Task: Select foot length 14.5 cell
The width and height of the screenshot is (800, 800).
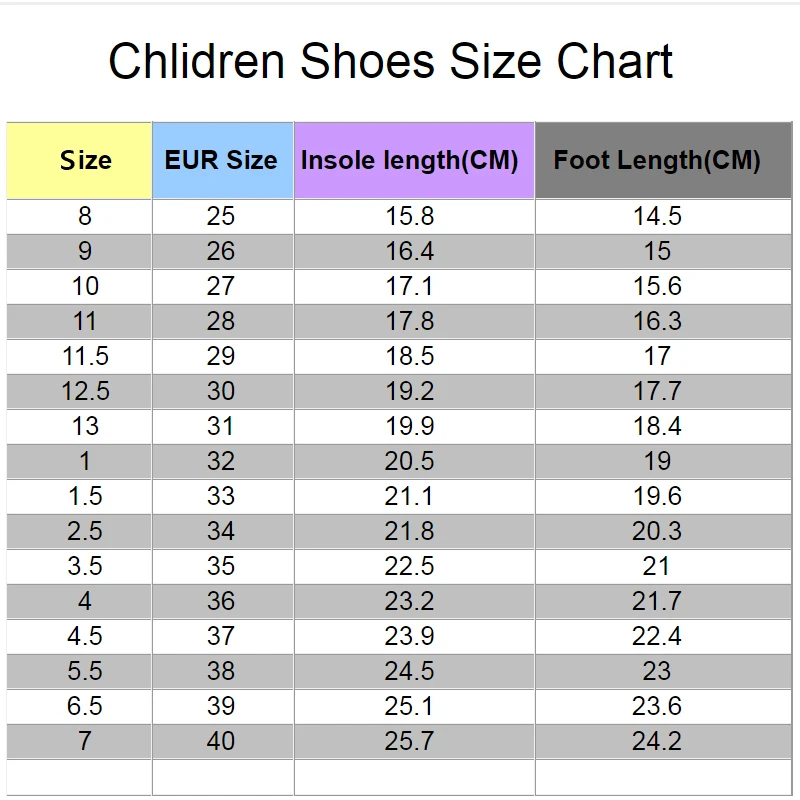Action: (657, 216)
